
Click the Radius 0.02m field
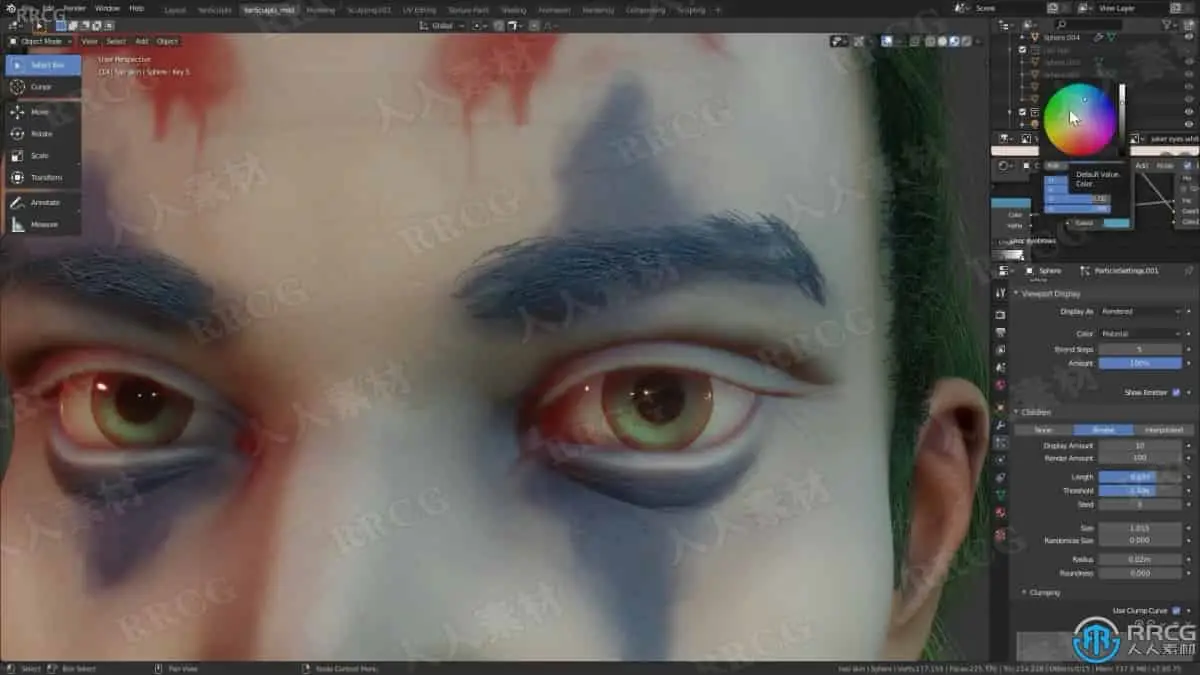[1140, 559]
